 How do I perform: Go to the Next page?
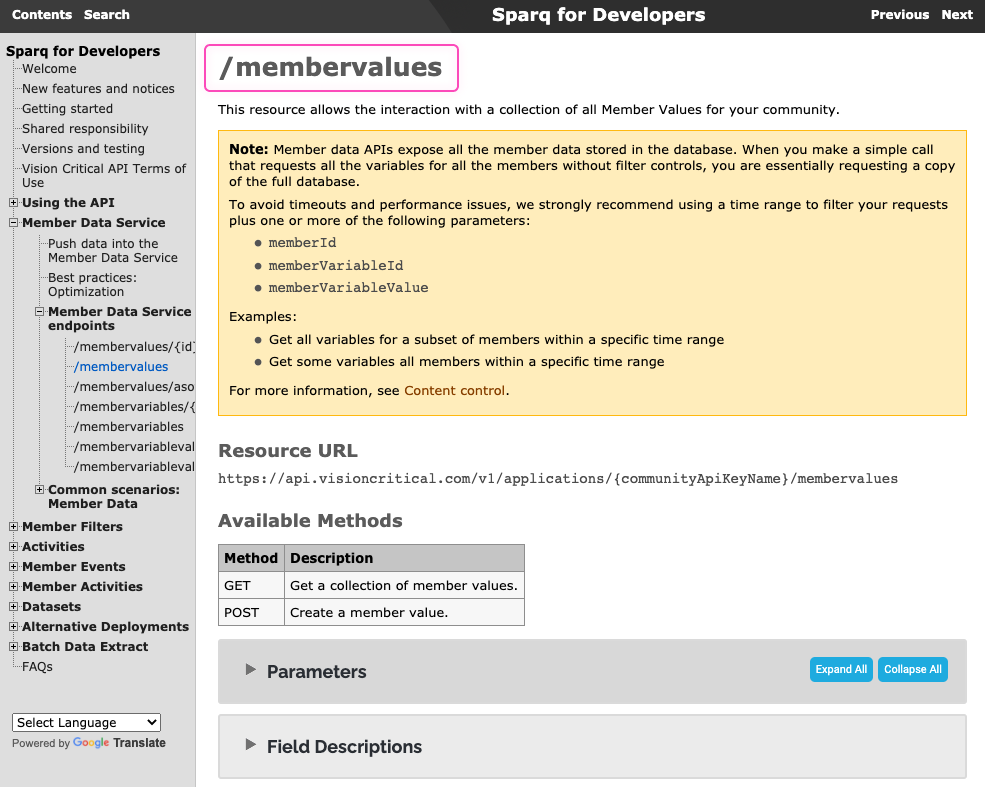[x=957, y=15]
